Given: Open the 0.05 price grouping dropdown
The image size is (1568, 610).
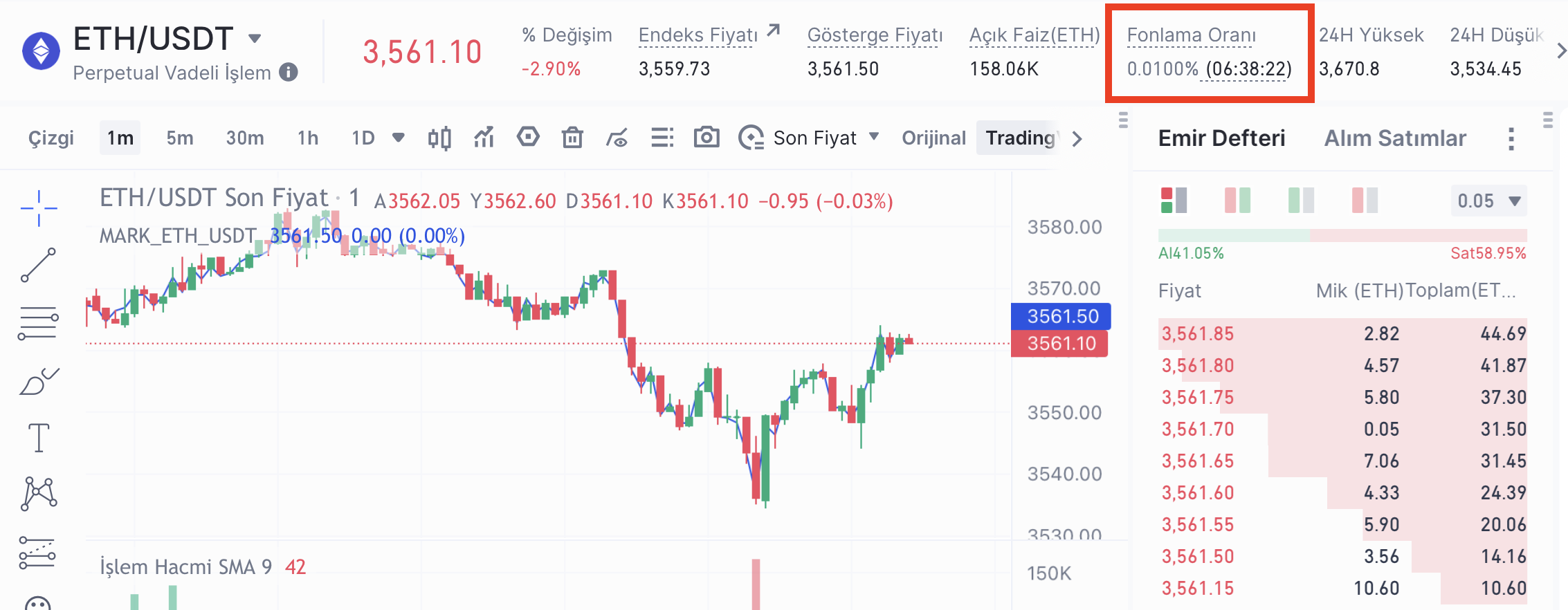Looking at the screenshot, I should [x=1488, y=201].
